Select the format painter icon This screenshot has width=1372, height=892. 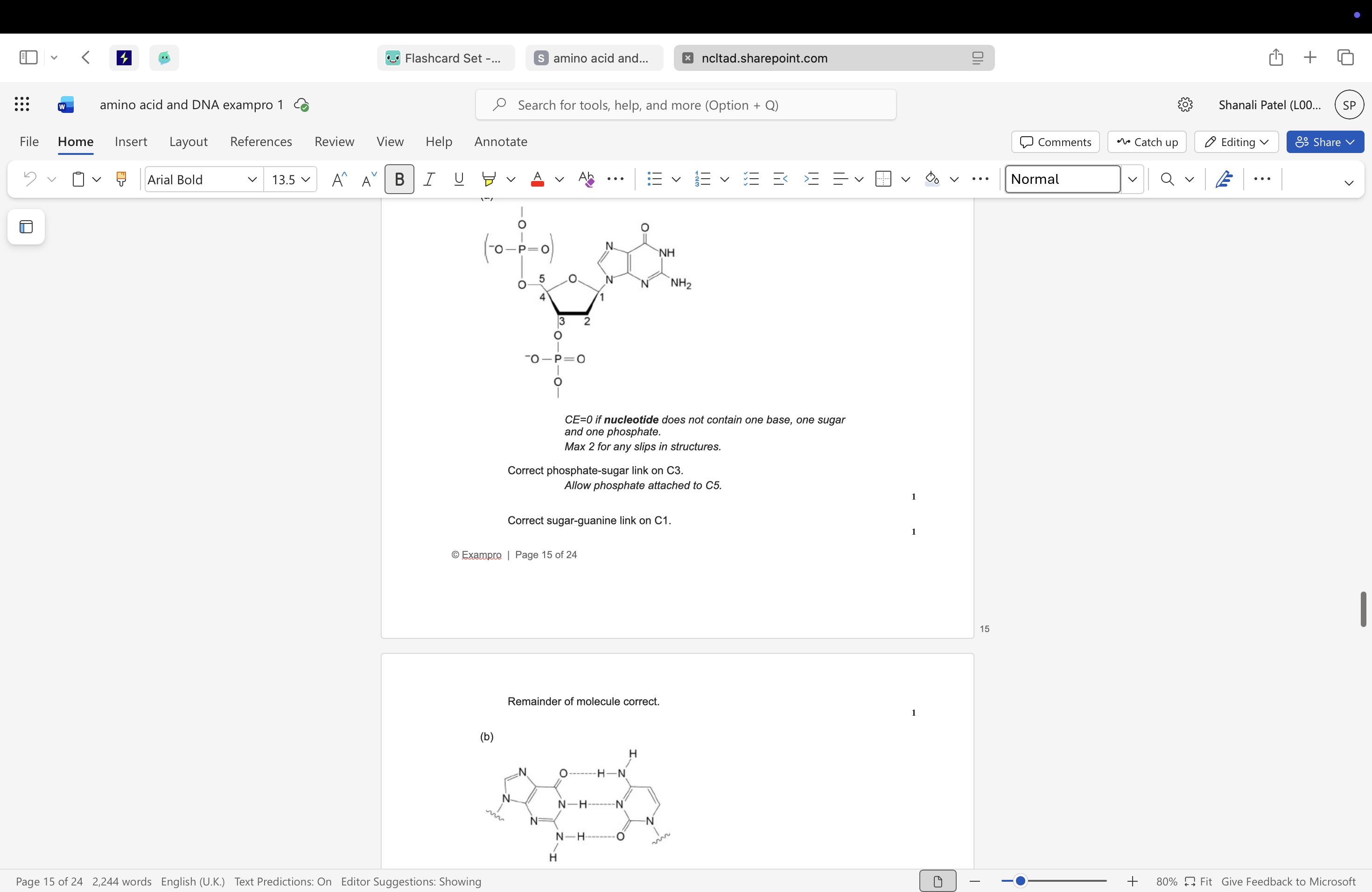coord(121,179)
